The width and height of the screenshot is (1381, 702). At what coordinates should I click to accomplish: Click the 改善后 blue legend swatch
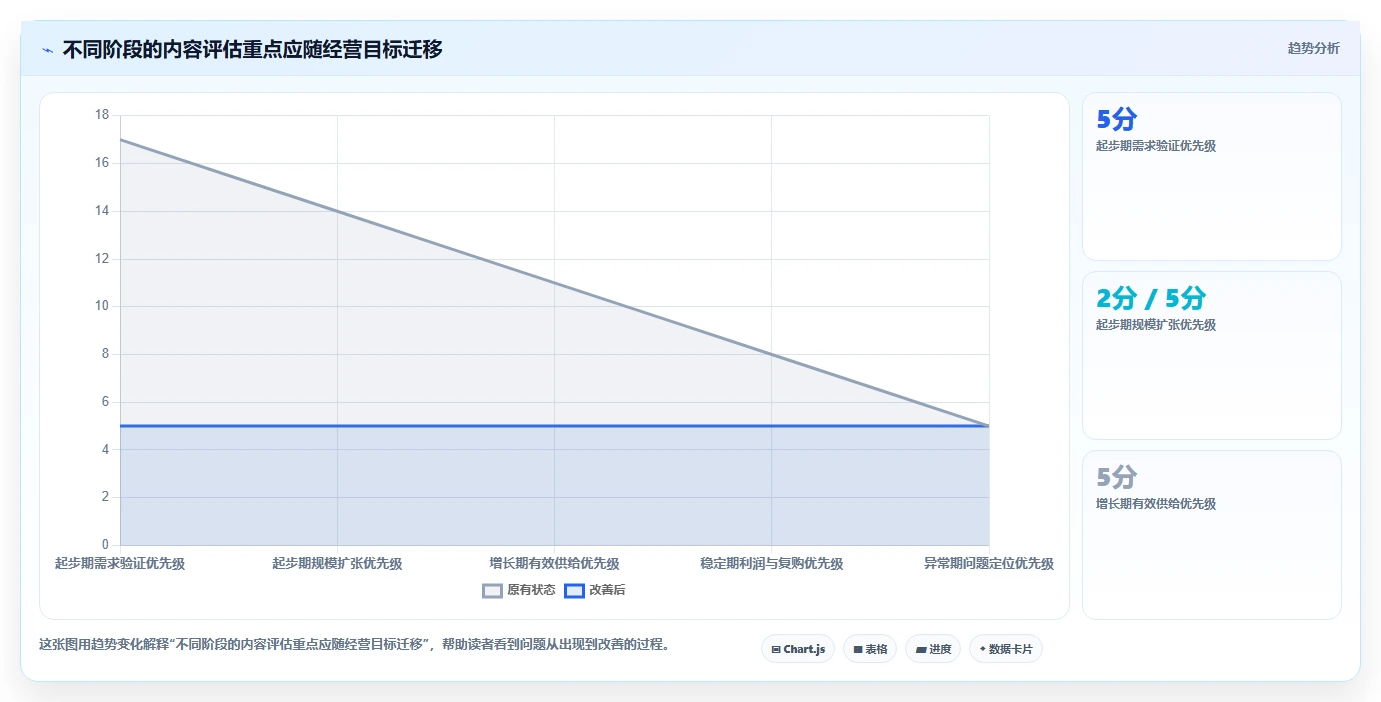574,591
